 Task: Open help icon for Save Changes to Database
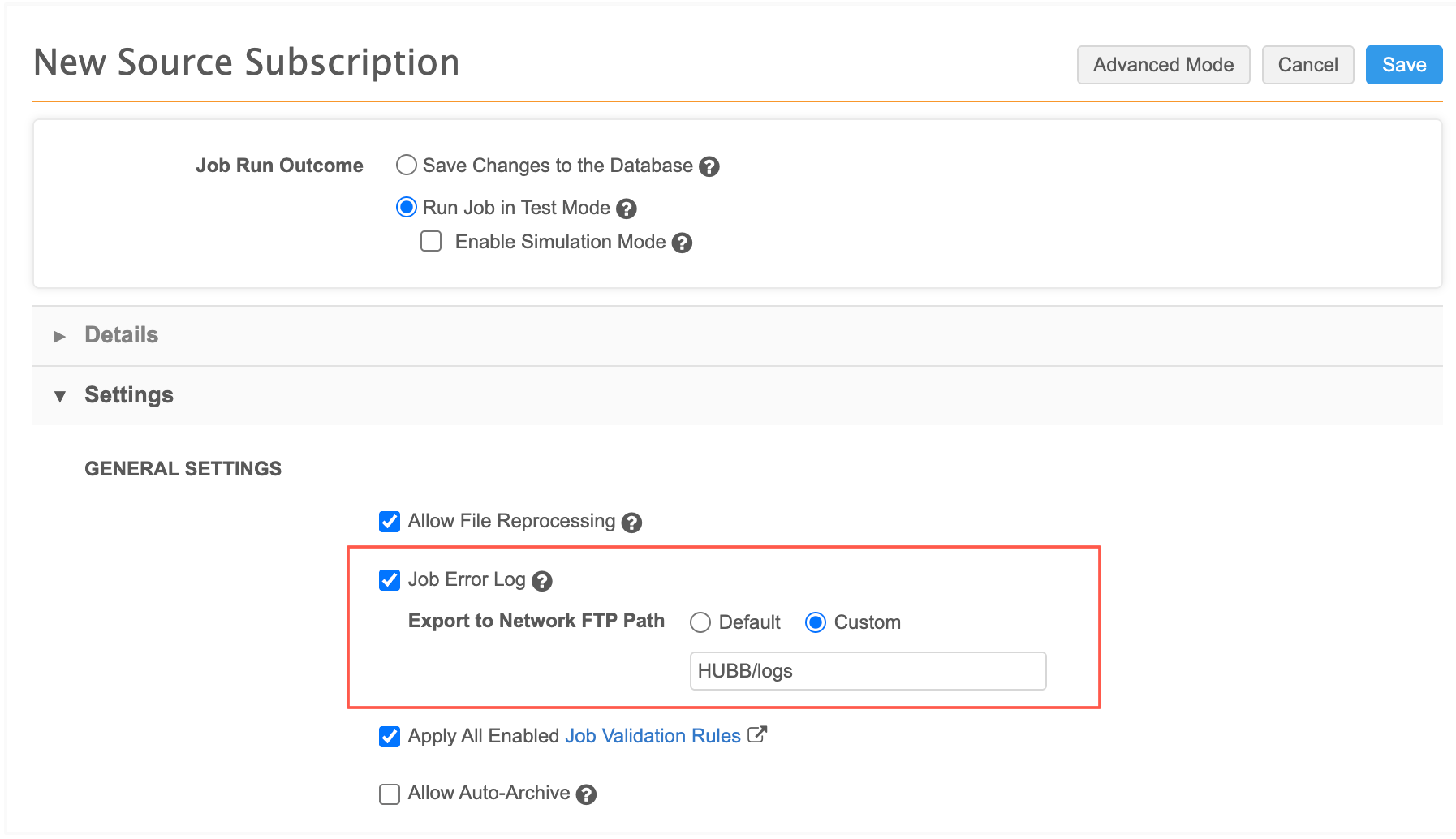click(709, 166)
